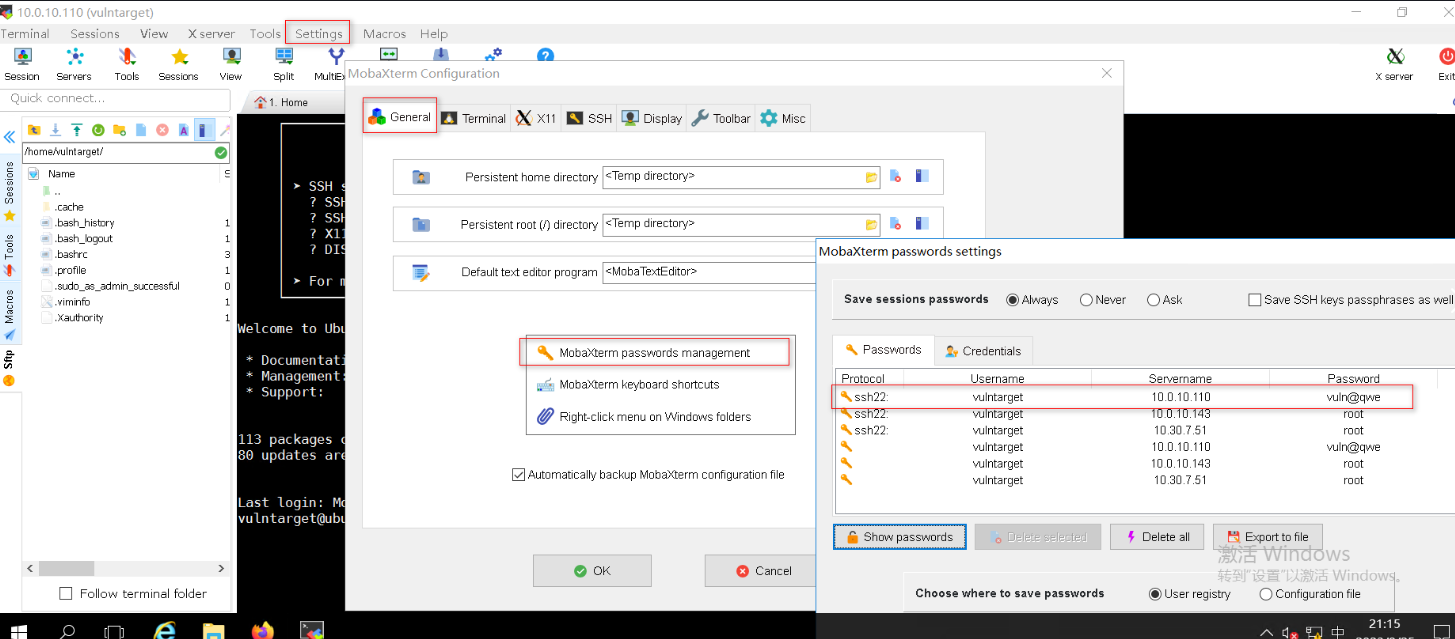Open the Macros menu
The width and height of the screenshot is (1455, 639).
(x=385, y=33)
